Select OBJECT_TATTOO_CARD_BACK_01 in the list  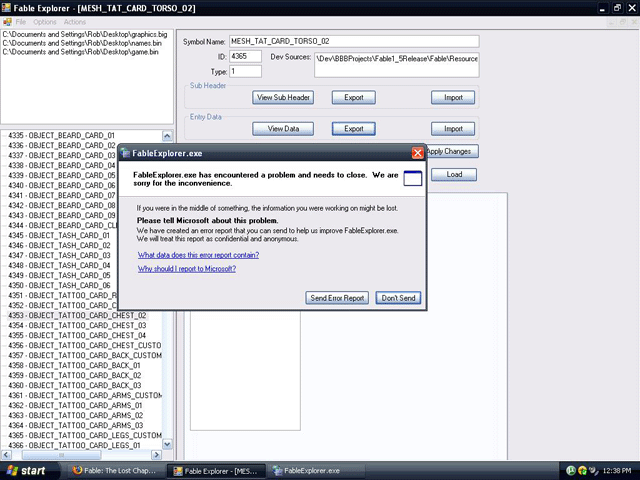[x=71, y=365]
